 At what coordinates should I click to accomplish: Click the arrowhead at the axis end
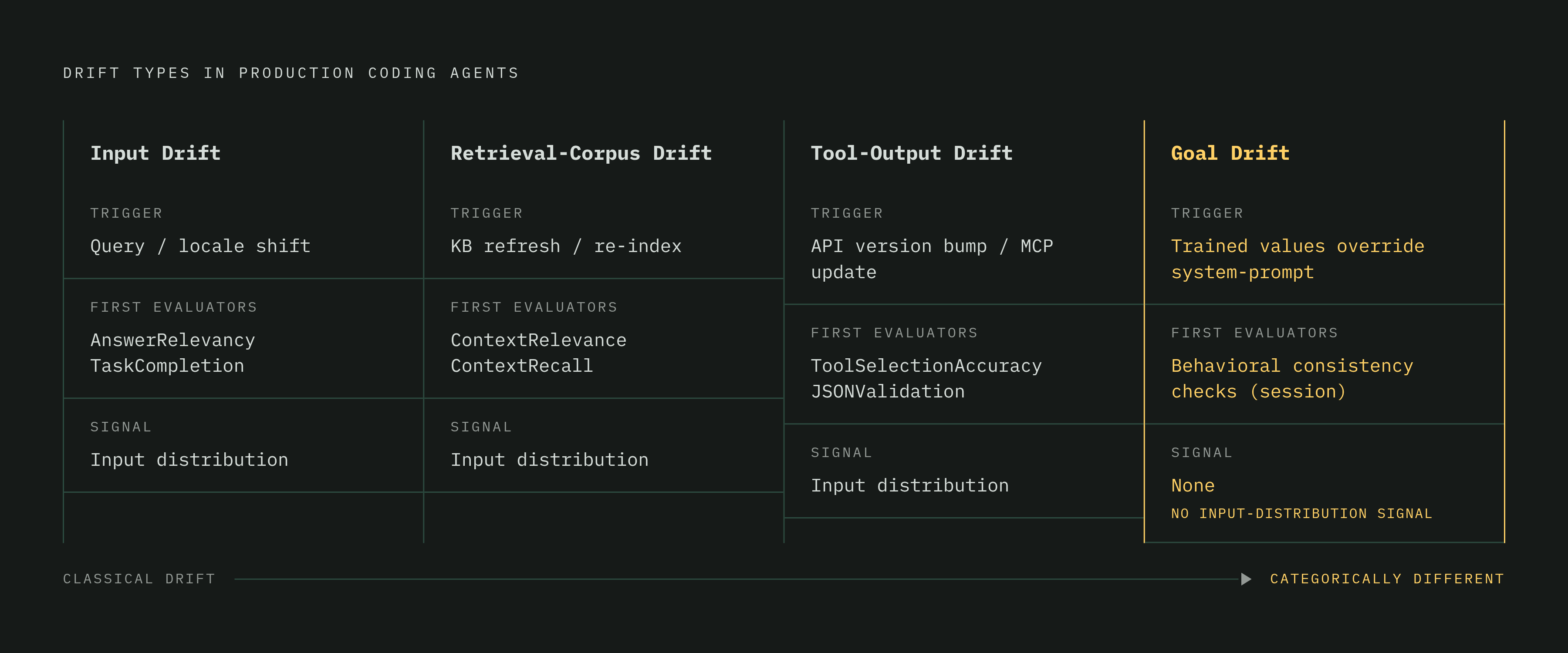click(x=1246, y=579)
